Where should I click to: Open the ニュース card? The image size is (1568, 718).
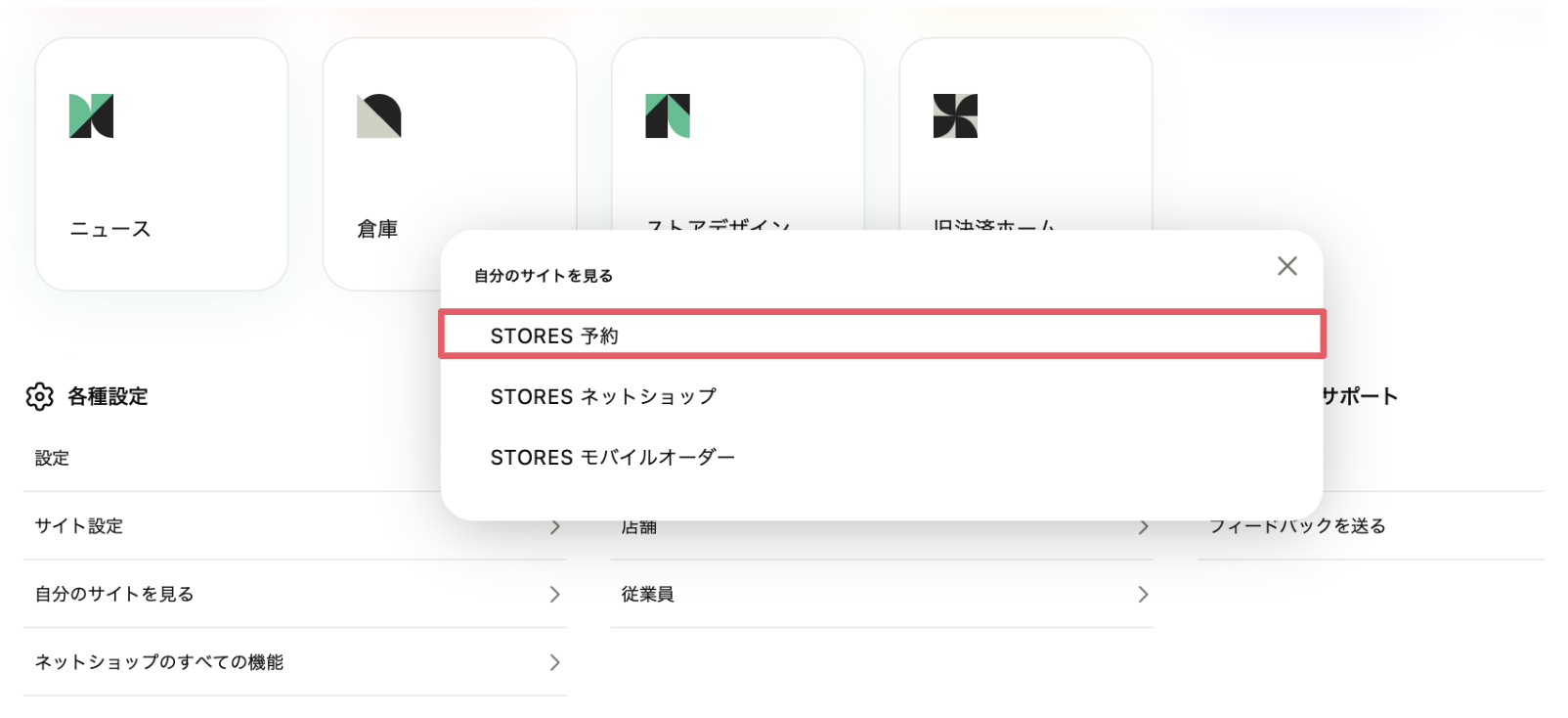(110, 229)
